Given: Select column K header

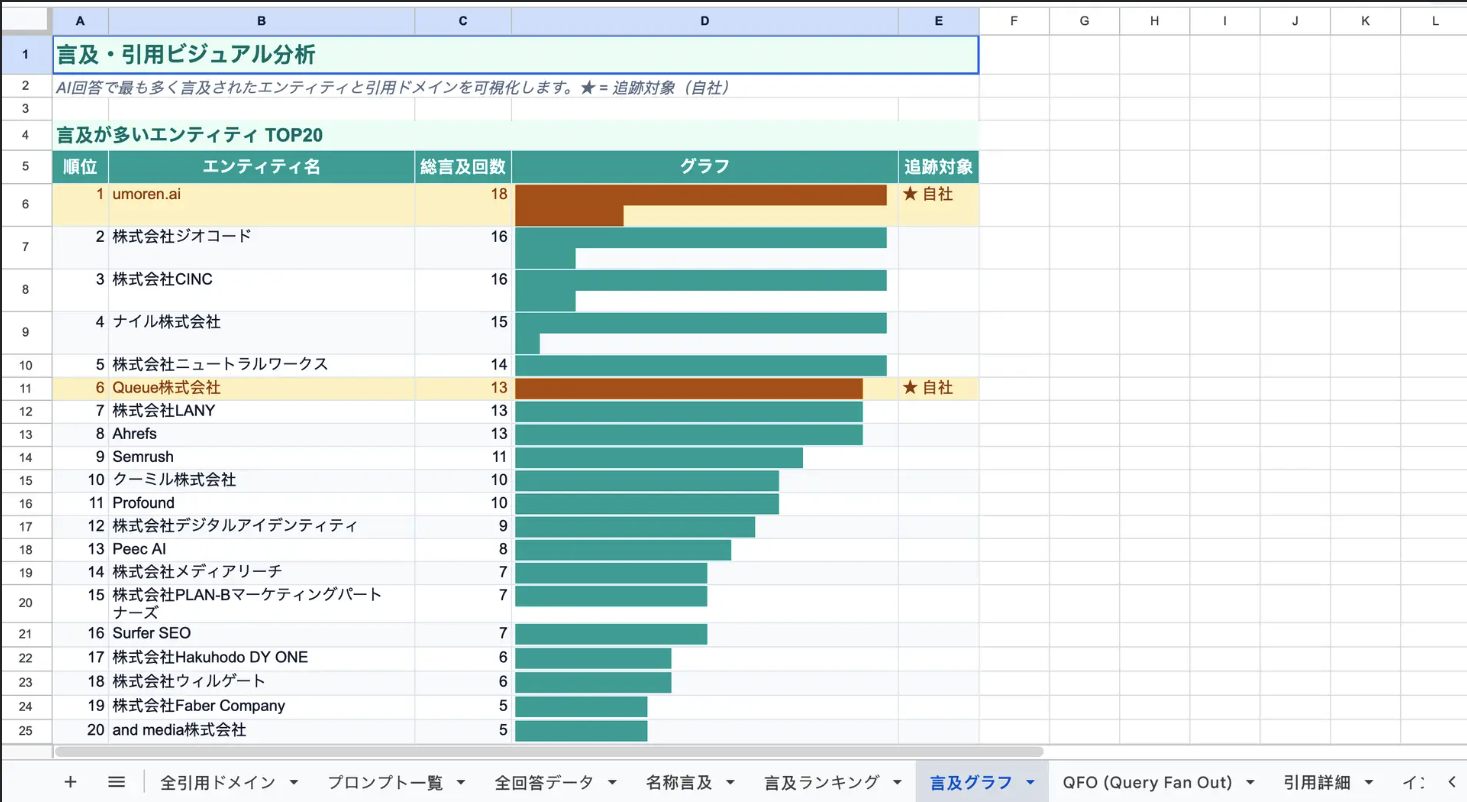Looking at the screenshot, I should coord(1365,21).
